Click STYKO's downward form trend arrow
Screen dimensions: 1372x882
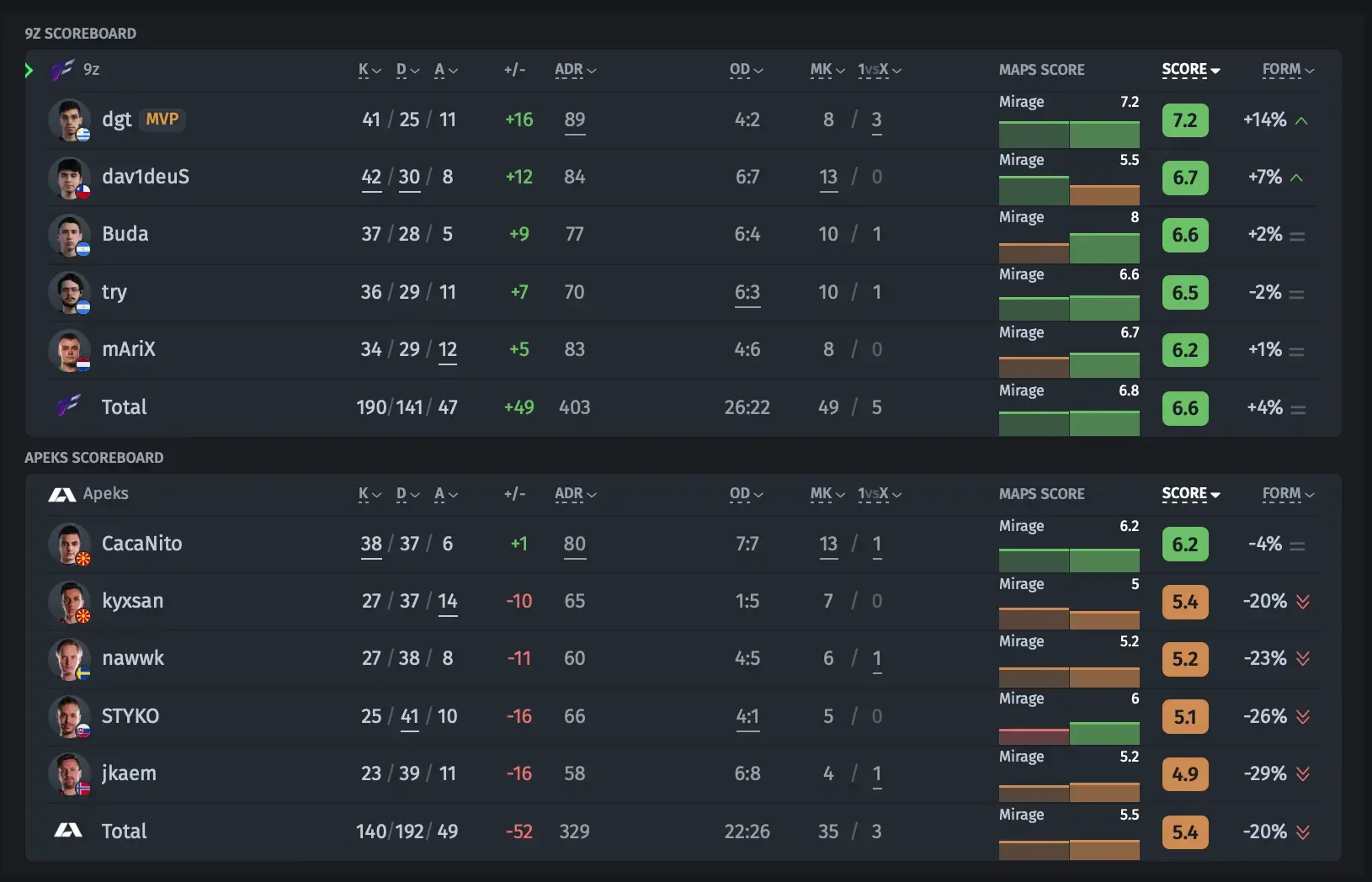point(1303,716)
